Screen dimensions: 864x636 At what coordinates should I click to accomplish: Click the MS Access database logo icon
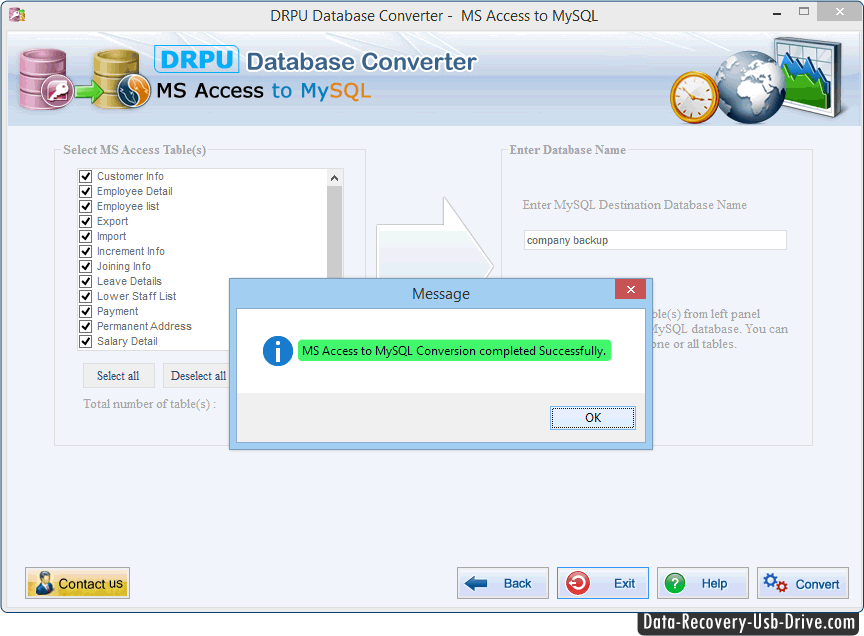pos(45,79)
